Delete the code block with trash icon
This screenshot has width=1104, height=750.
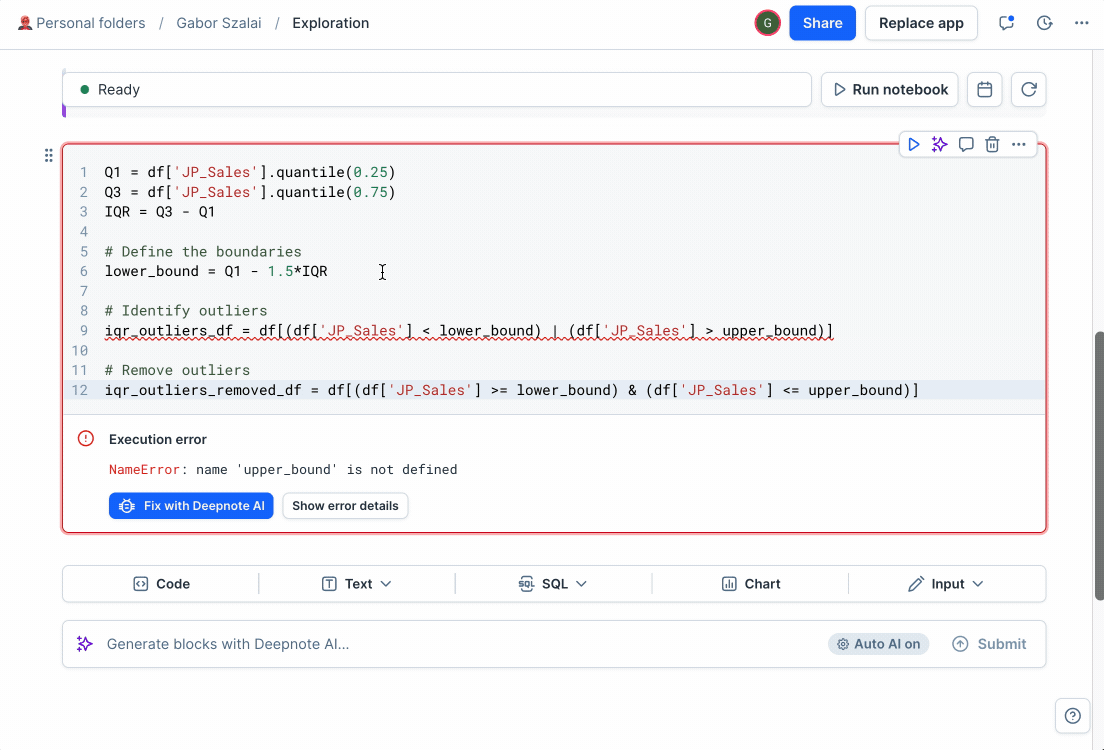(x=992, y=144)
